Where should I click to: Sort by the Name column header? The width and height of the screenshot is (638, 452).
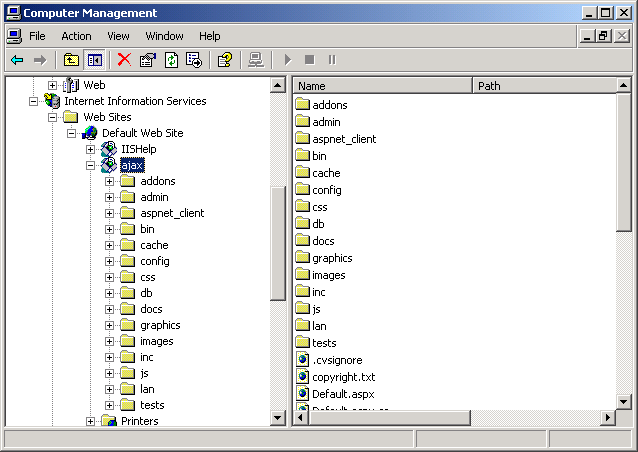382,86
